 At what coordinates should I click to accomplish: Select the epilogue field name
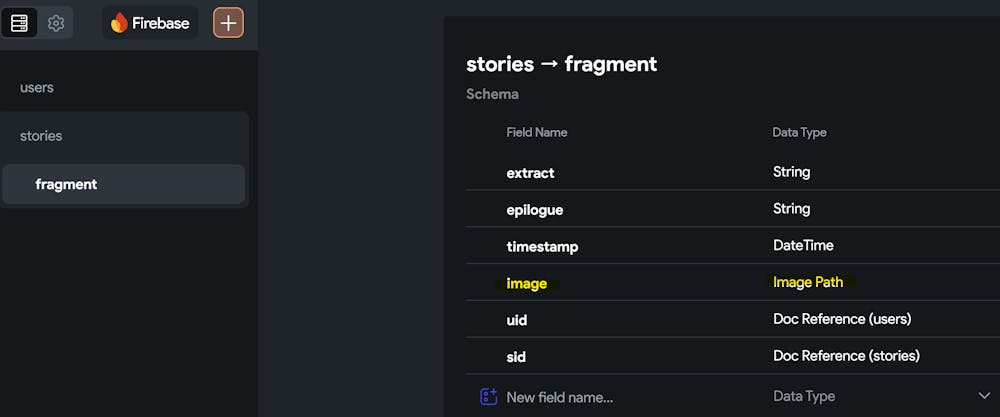click(535, 210)
